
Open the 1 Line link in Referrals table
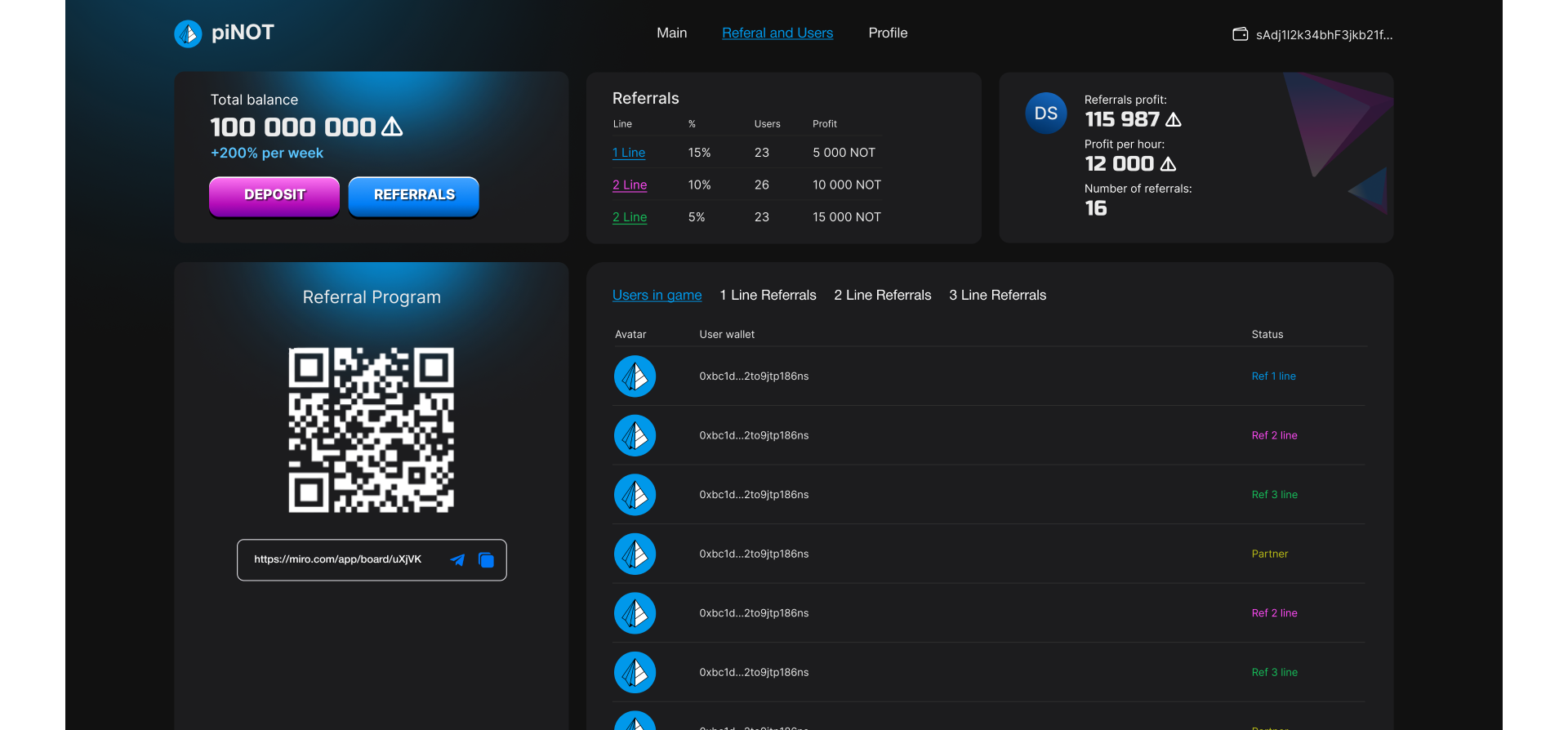click(629, 153)
